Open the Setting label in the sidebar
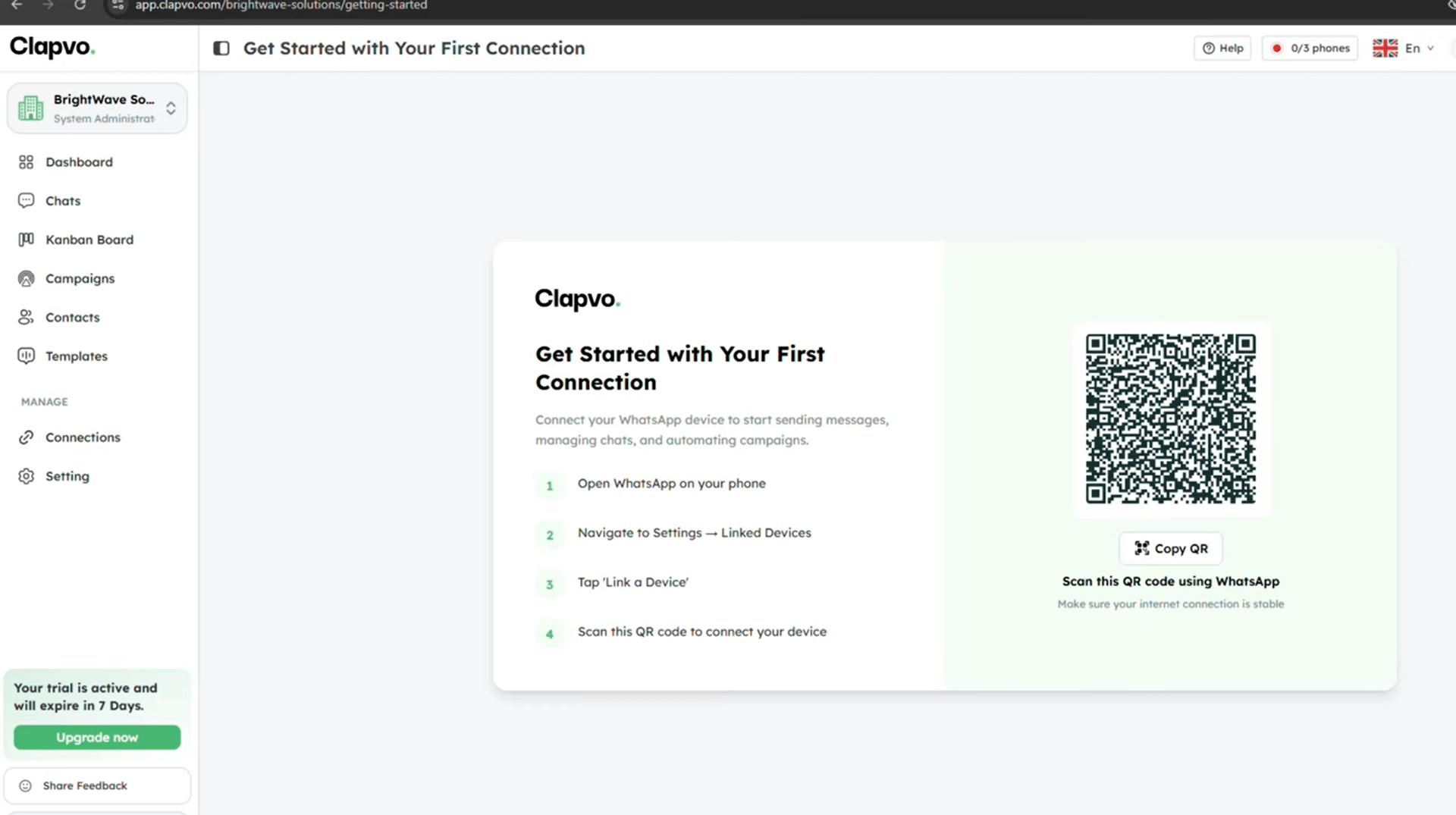 67,476
